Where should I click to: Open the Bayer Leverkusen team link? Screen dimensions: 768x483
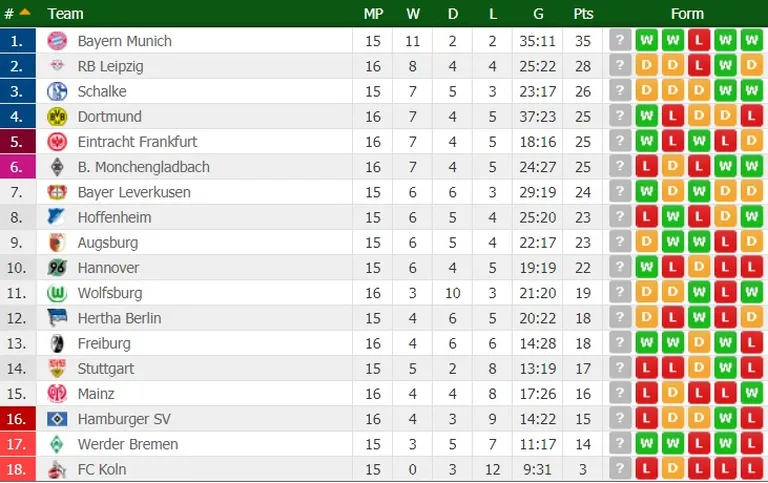pos(134,192)
